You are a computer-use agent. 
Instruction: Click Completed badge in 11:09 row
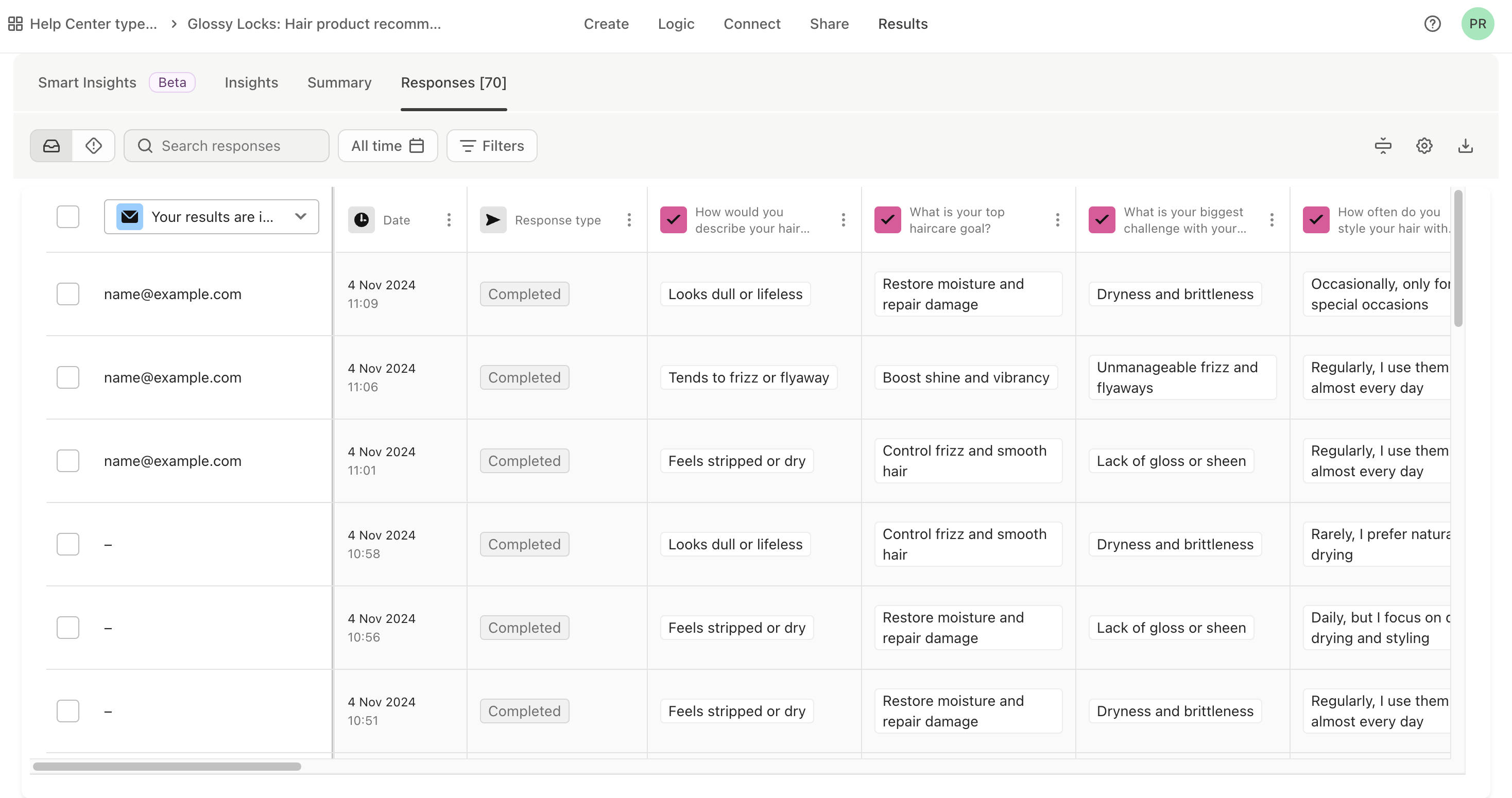[x=524, y=294]
